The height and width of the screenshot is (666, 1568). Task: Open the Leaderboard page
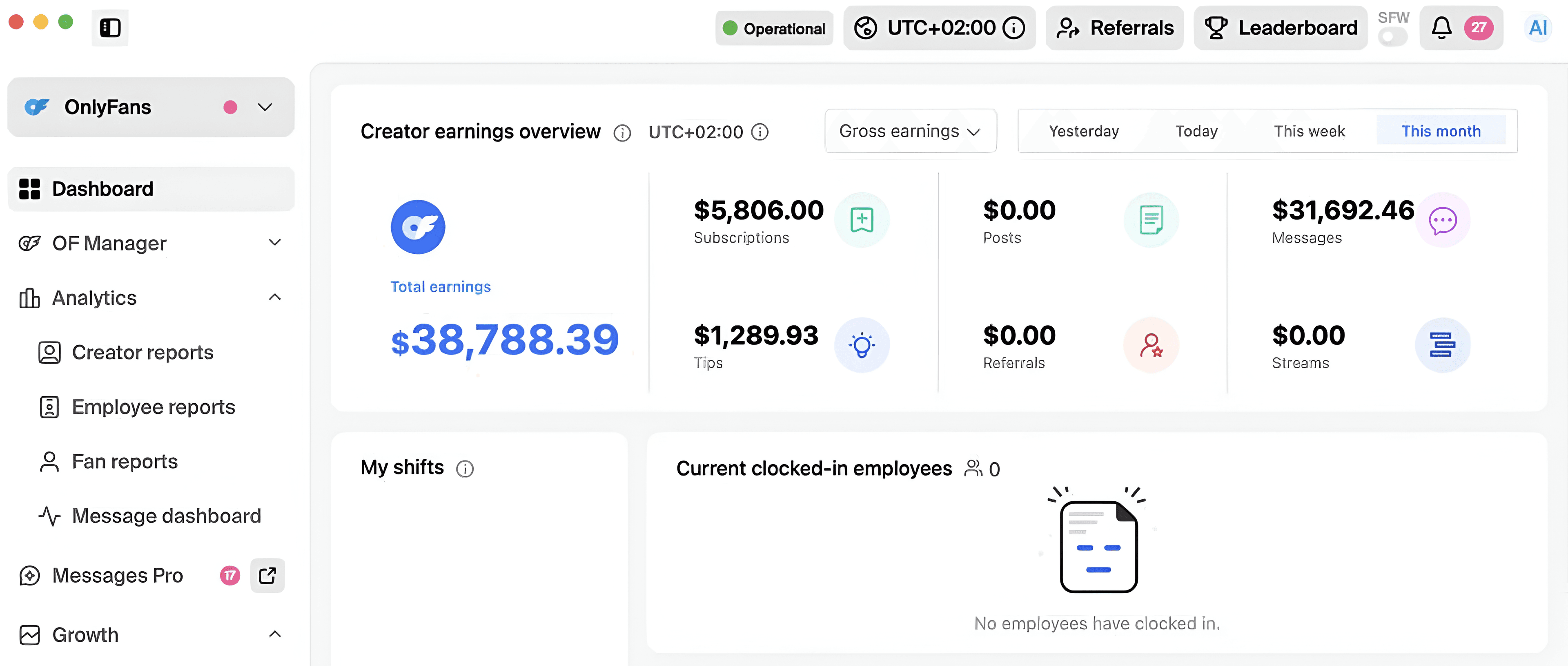(x=1281, y=27)
